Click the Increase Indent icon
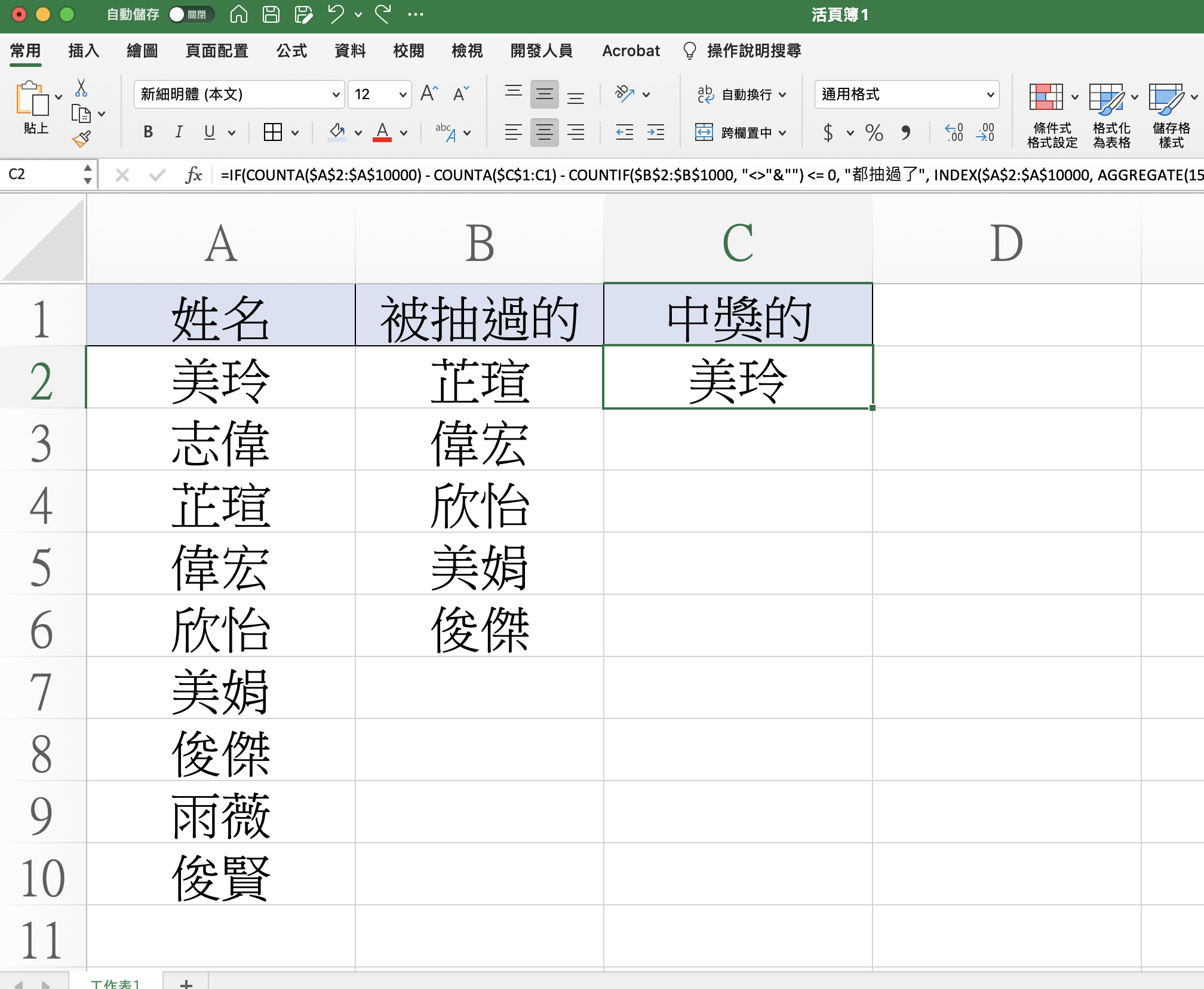Image resolution: width=1204 pixels, height=989 pixels. pyautogui.click(x=656, y=132)
